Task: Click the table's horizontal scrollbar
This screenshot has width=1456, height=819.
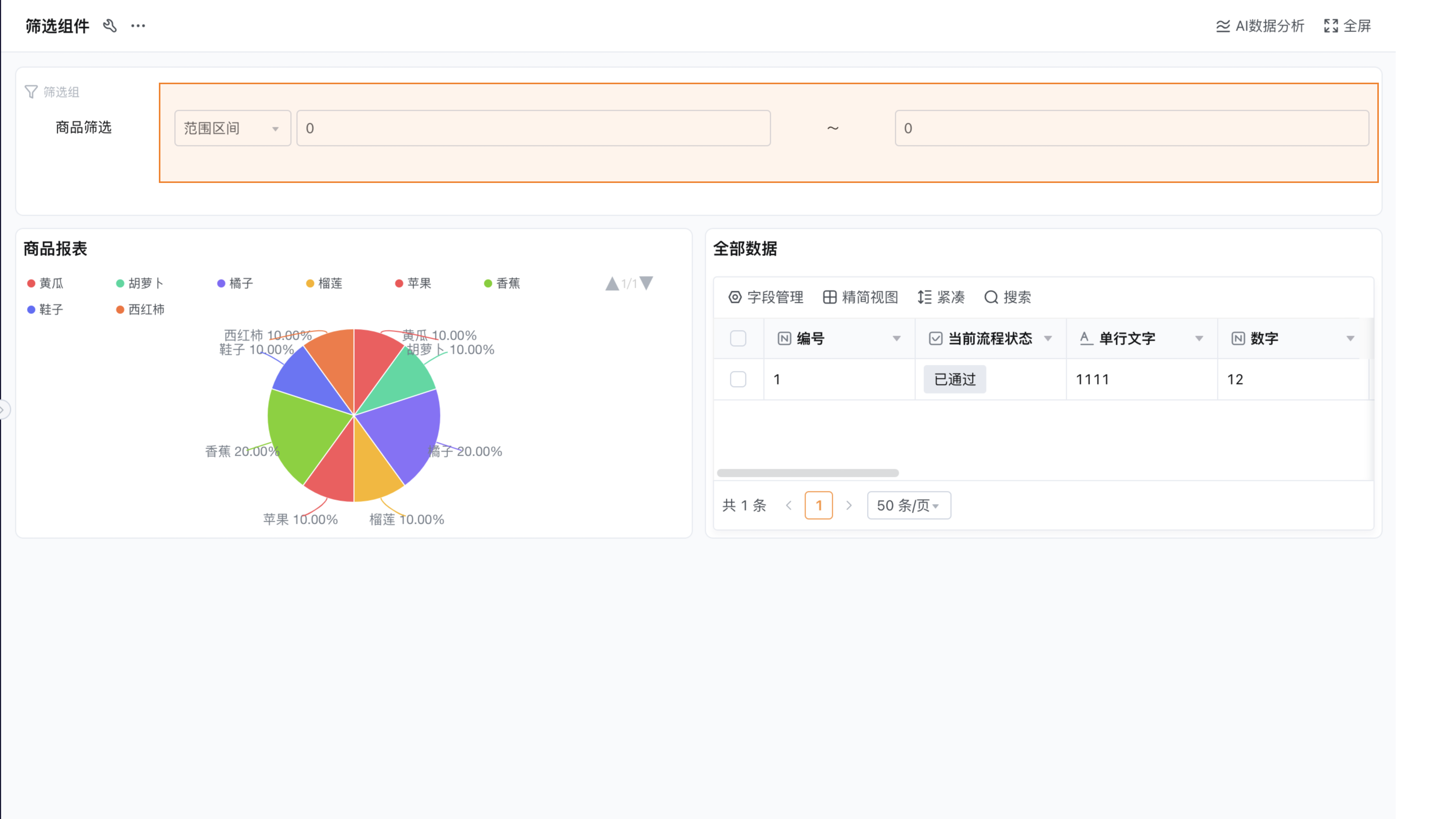Action: coord(808,473)
